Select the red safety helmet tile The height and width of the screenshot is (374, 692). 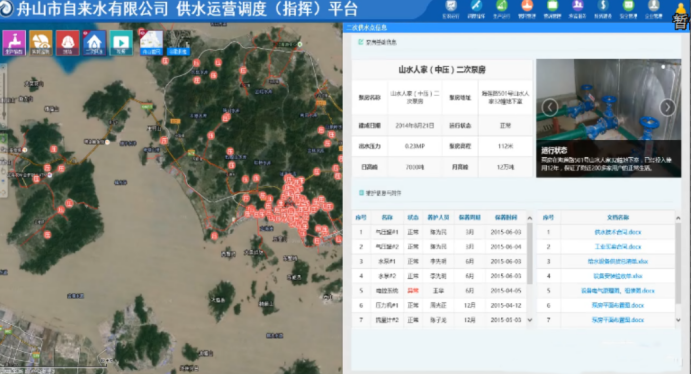tap(68, 43)
